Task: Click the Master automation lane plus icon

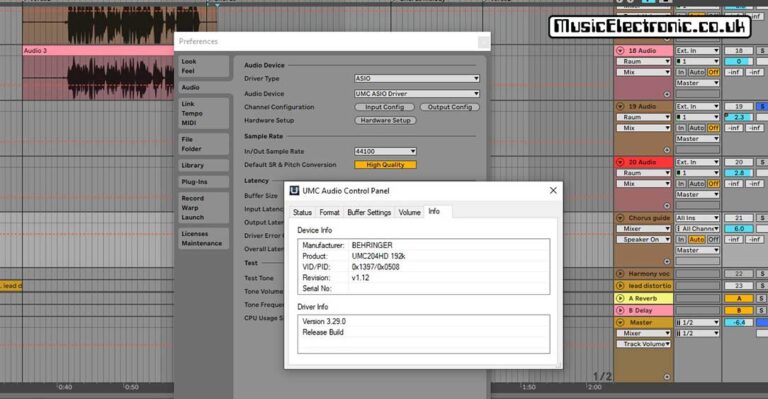Action: pos(667,377)
